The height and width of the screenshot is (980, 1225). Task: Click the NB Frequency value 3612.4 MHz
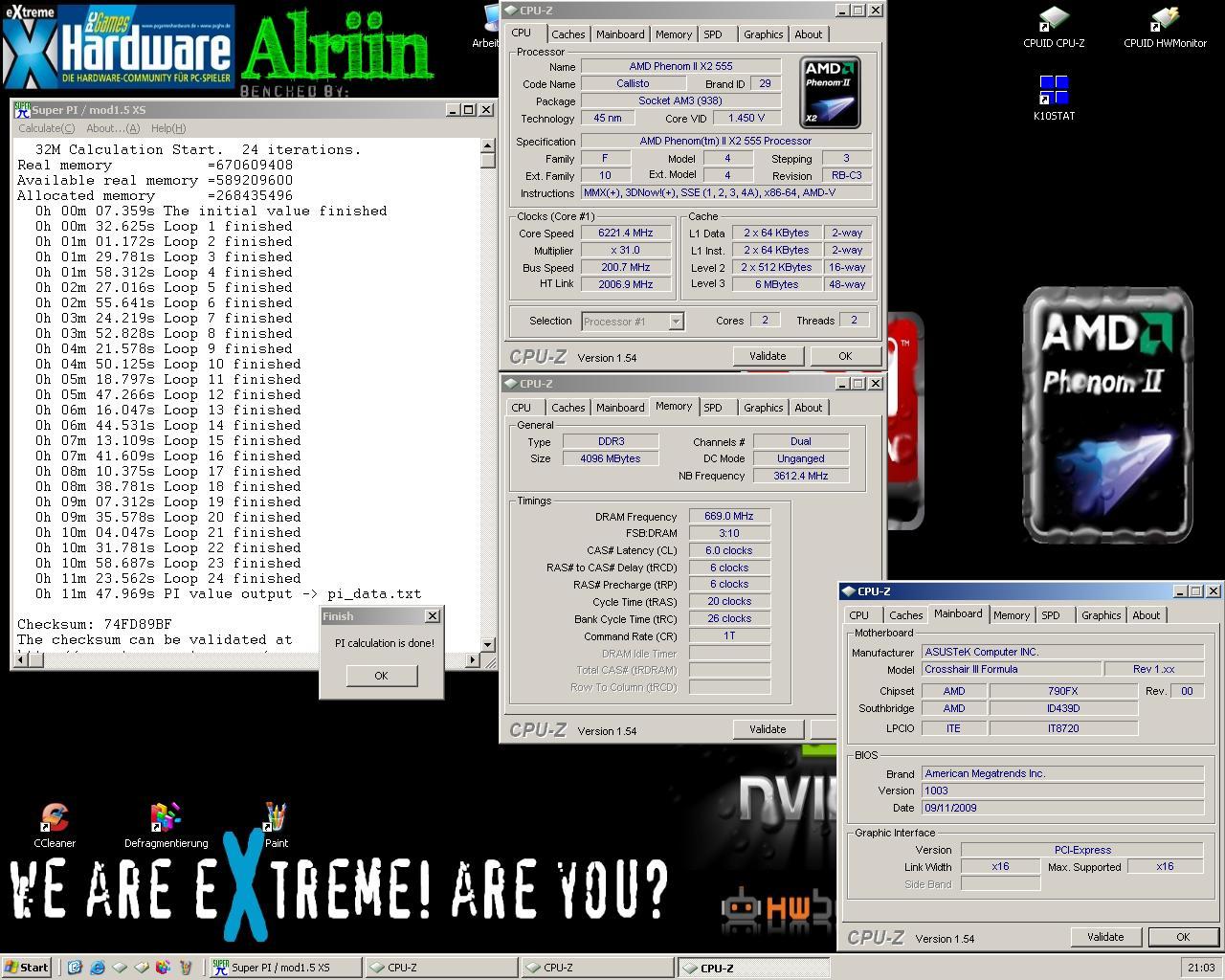801,476
